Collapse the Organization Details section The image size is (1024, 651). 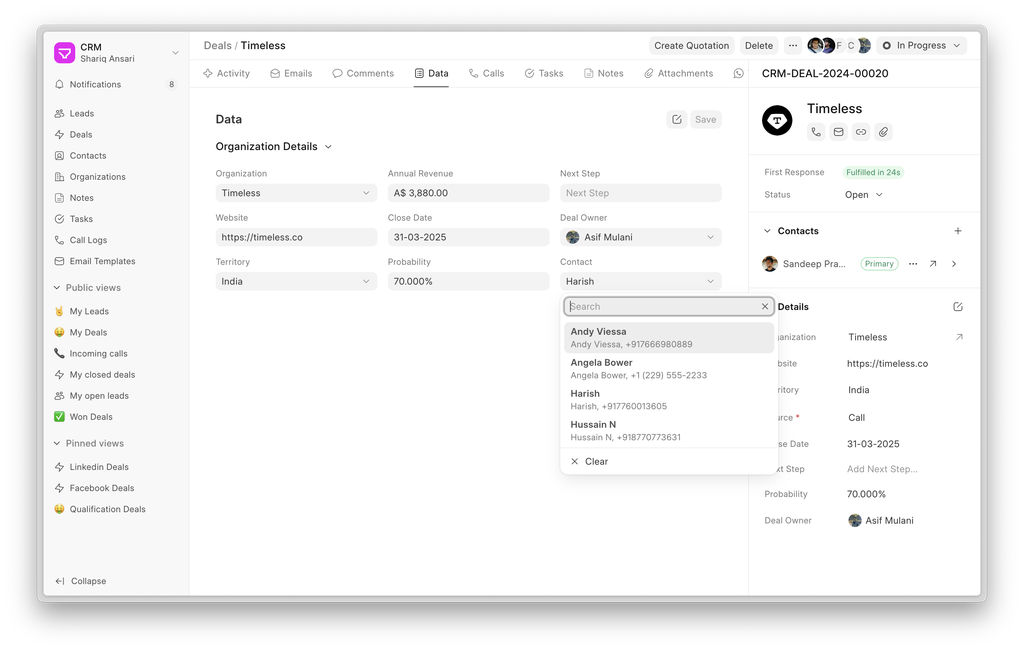328,147
